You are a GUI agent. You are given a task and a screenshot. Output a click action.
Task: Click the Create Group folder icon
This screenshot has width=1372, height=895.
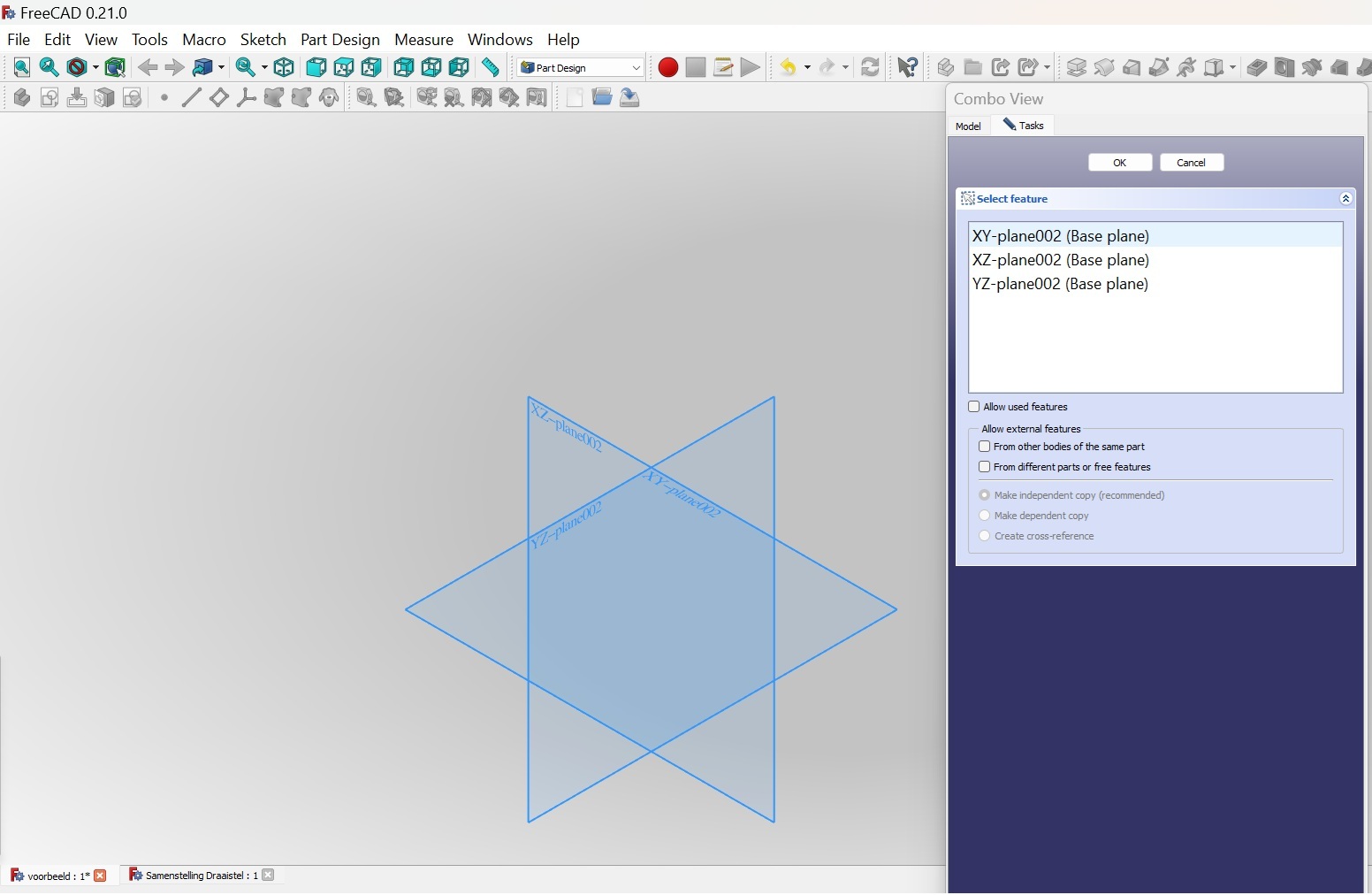(973, 67)
